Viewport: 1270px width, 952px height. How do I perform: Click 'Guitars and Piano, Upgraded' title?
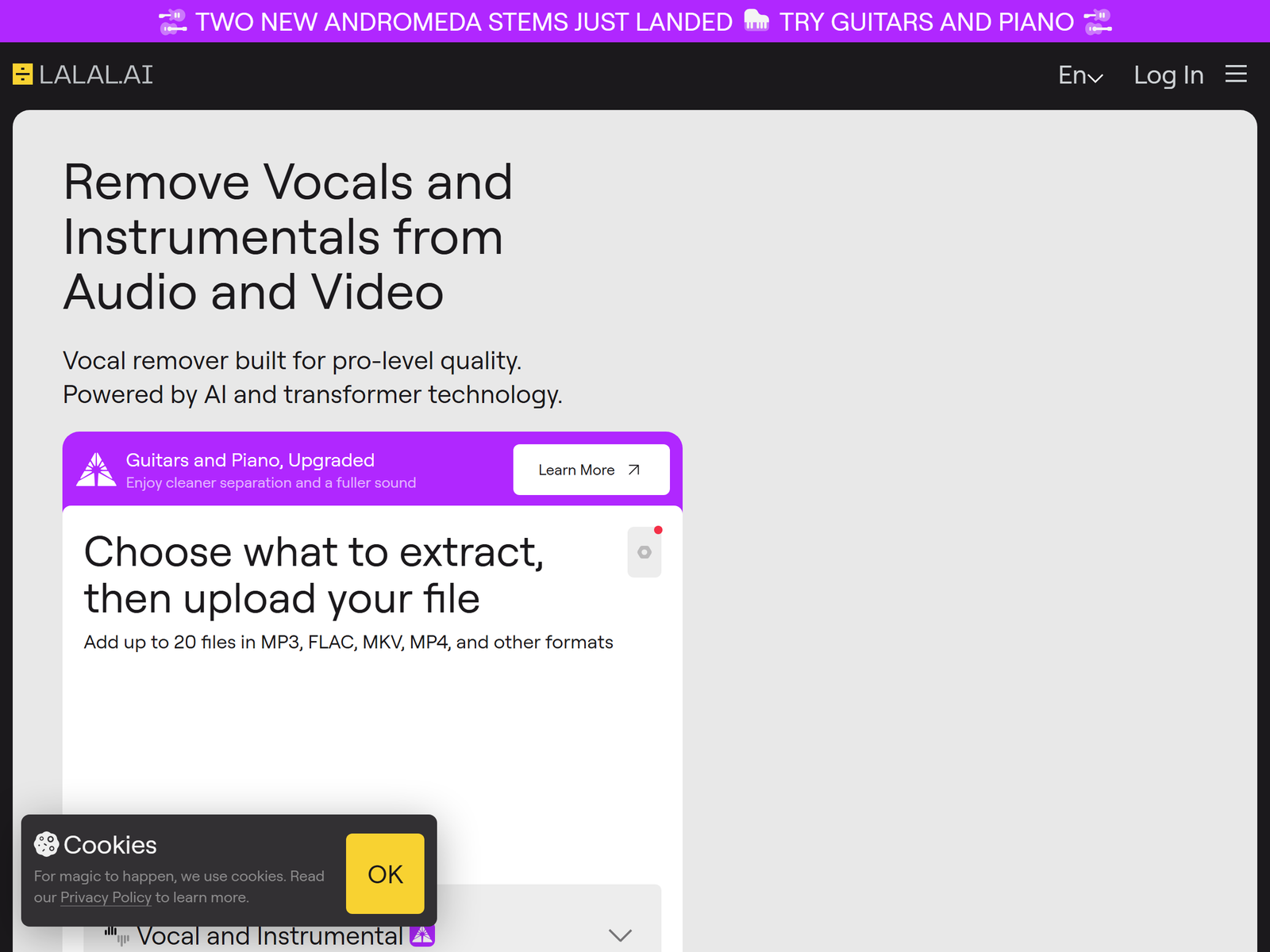(250, 460)
